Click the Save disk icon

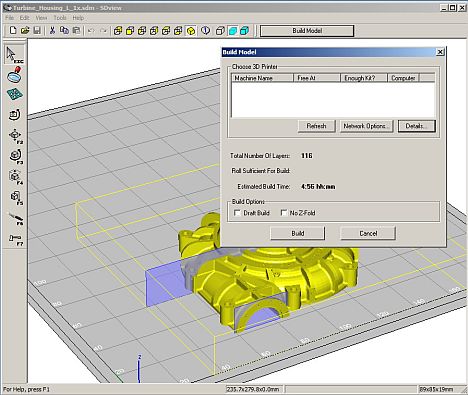tap(37, 31)
